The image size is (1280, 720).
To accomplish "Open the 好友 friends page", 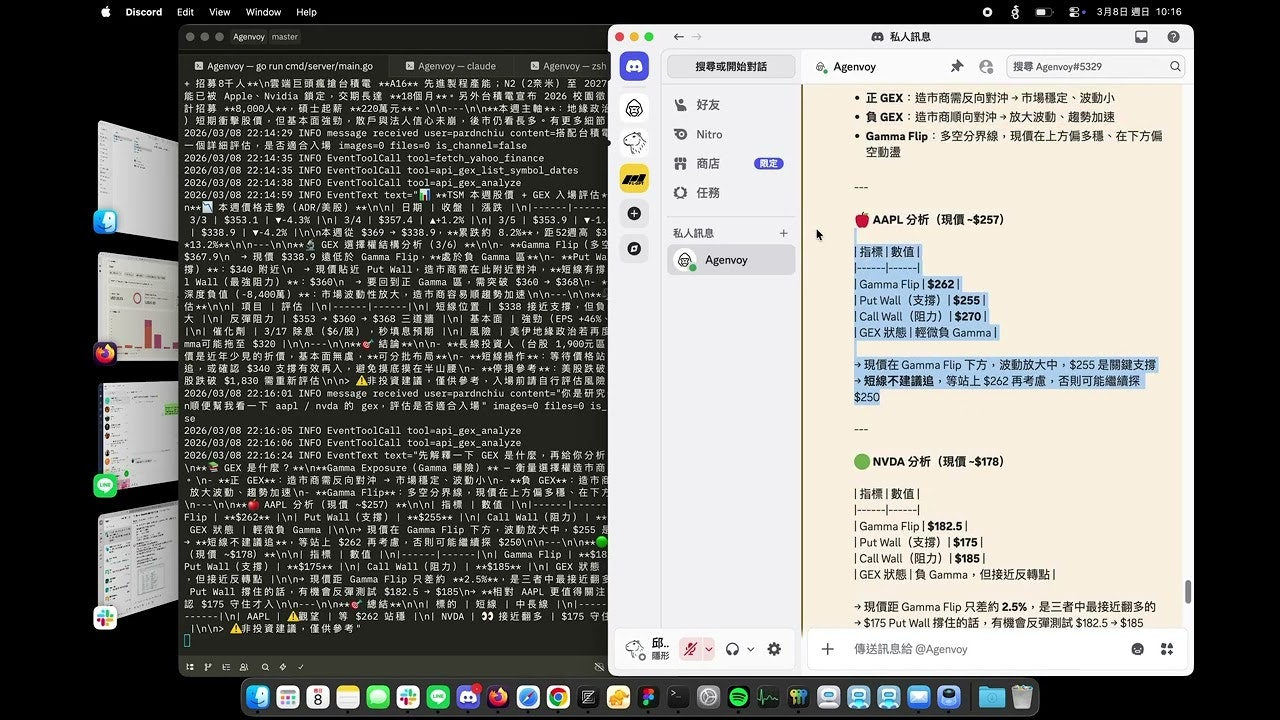I will [x=709, y=104].
